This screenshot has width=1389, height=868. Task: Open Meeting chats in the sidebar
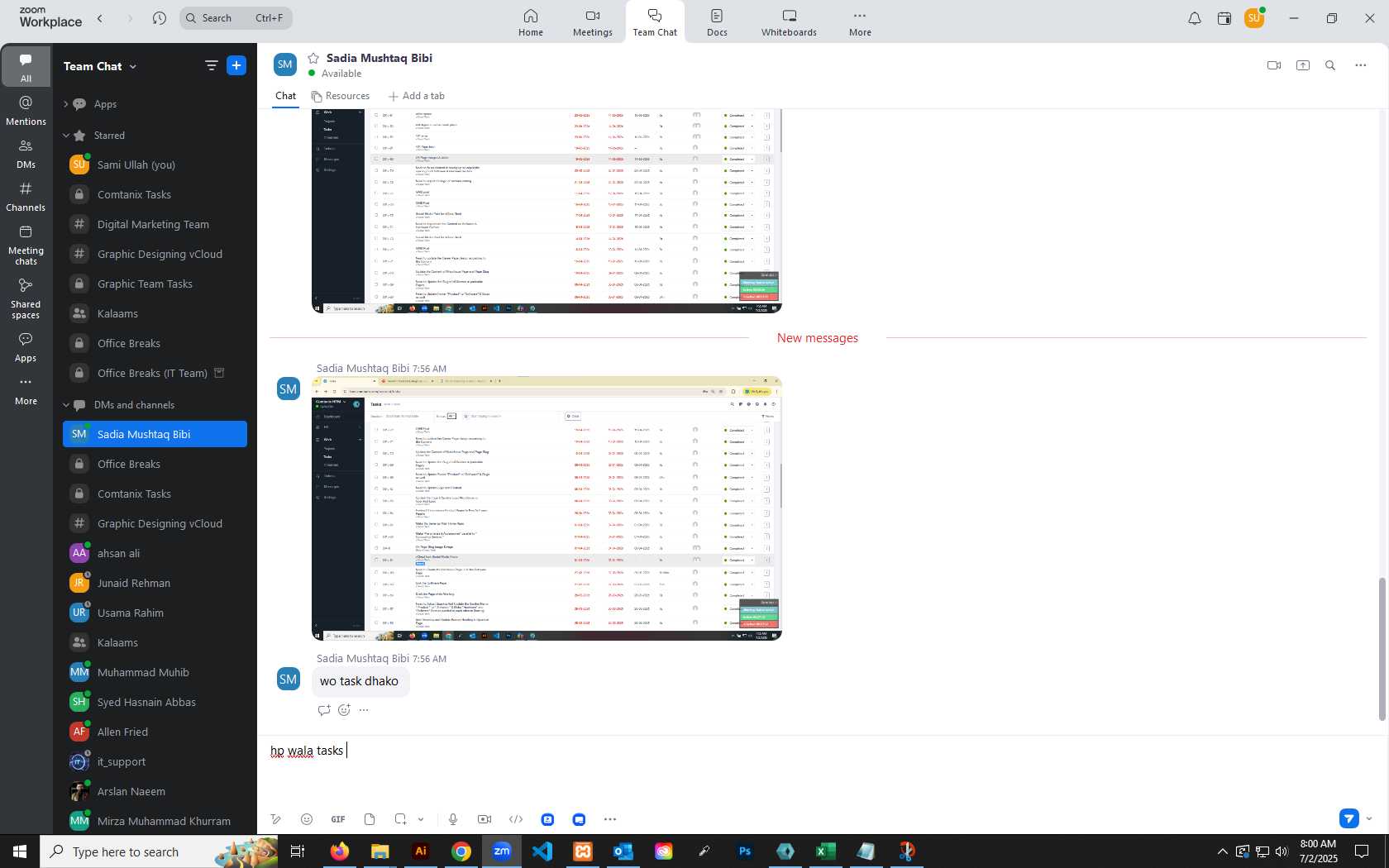point(26,245)
